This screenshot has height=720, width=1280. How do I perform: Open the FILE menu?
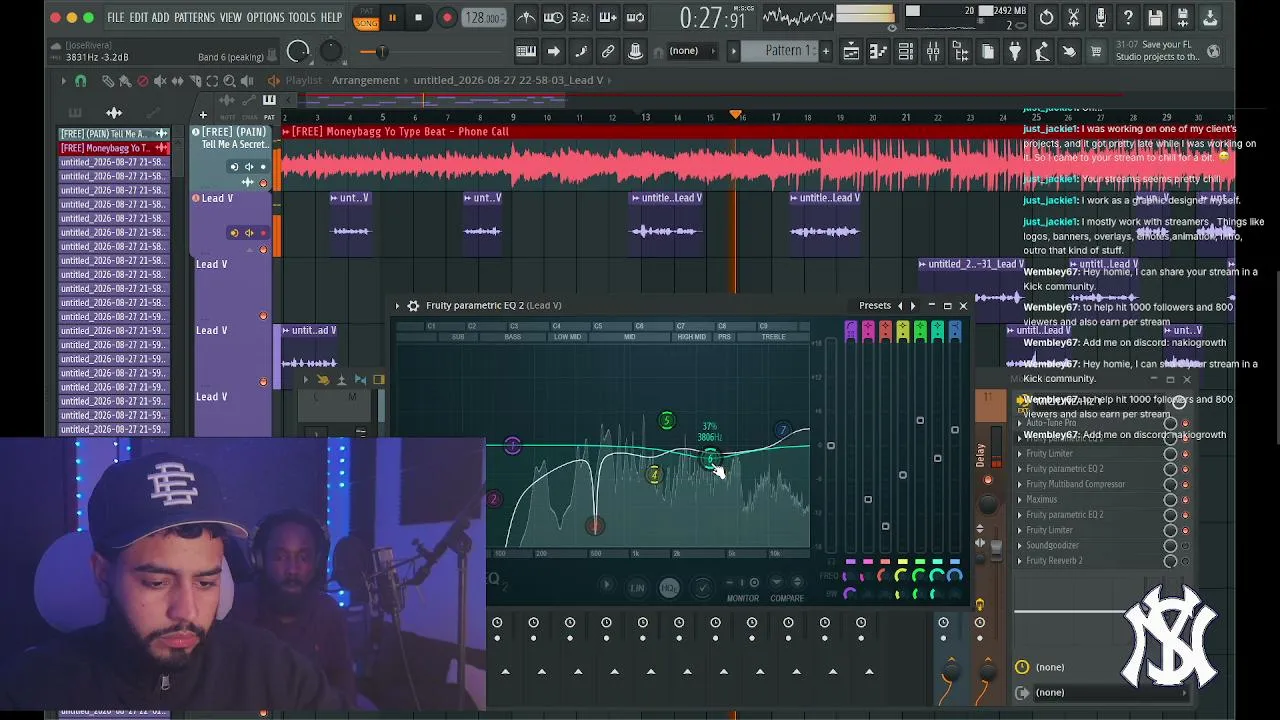[116, 17]
